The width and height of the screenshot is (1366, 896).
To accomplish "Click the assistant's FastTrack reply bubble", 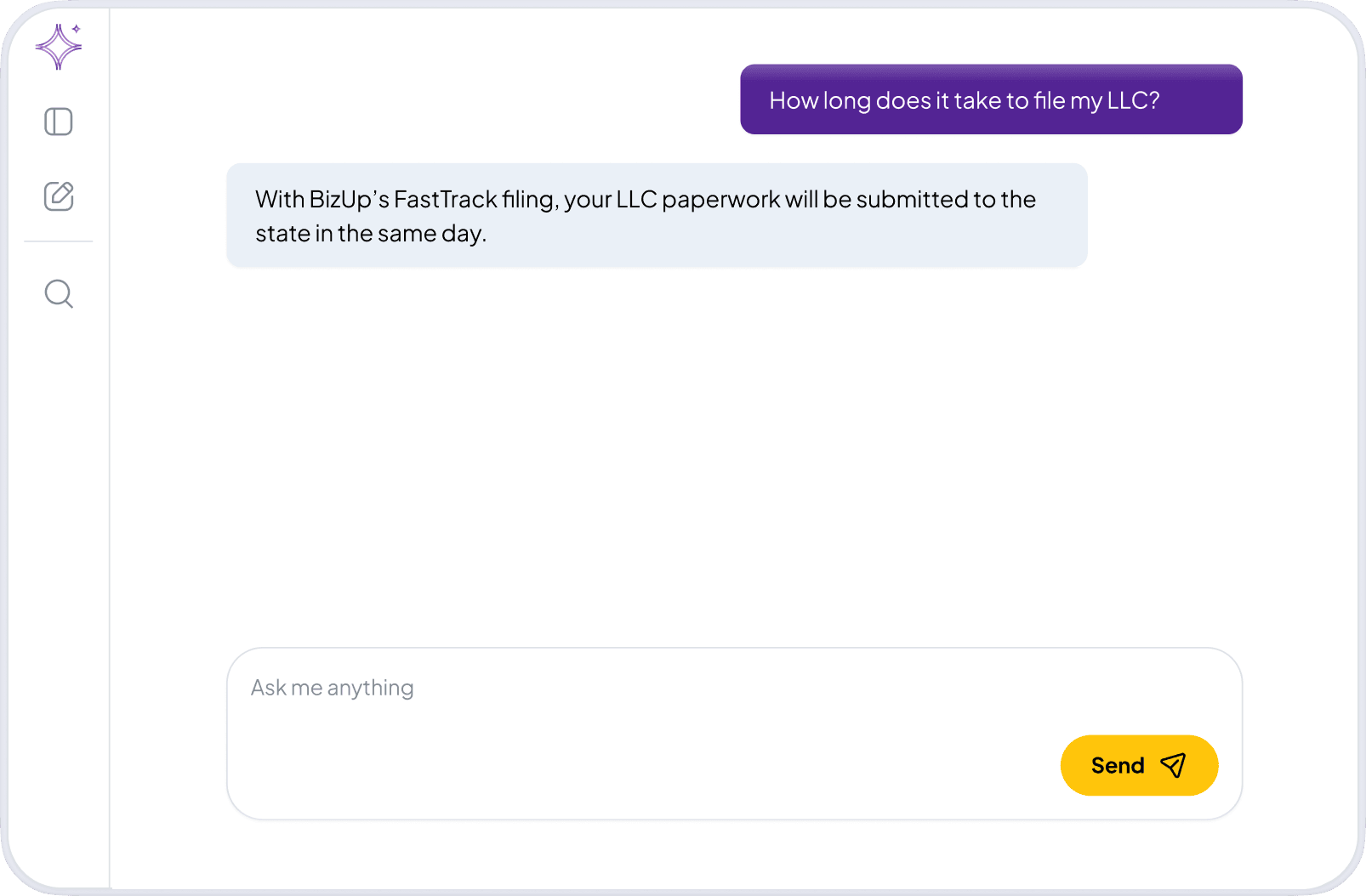I will [657, 215].
